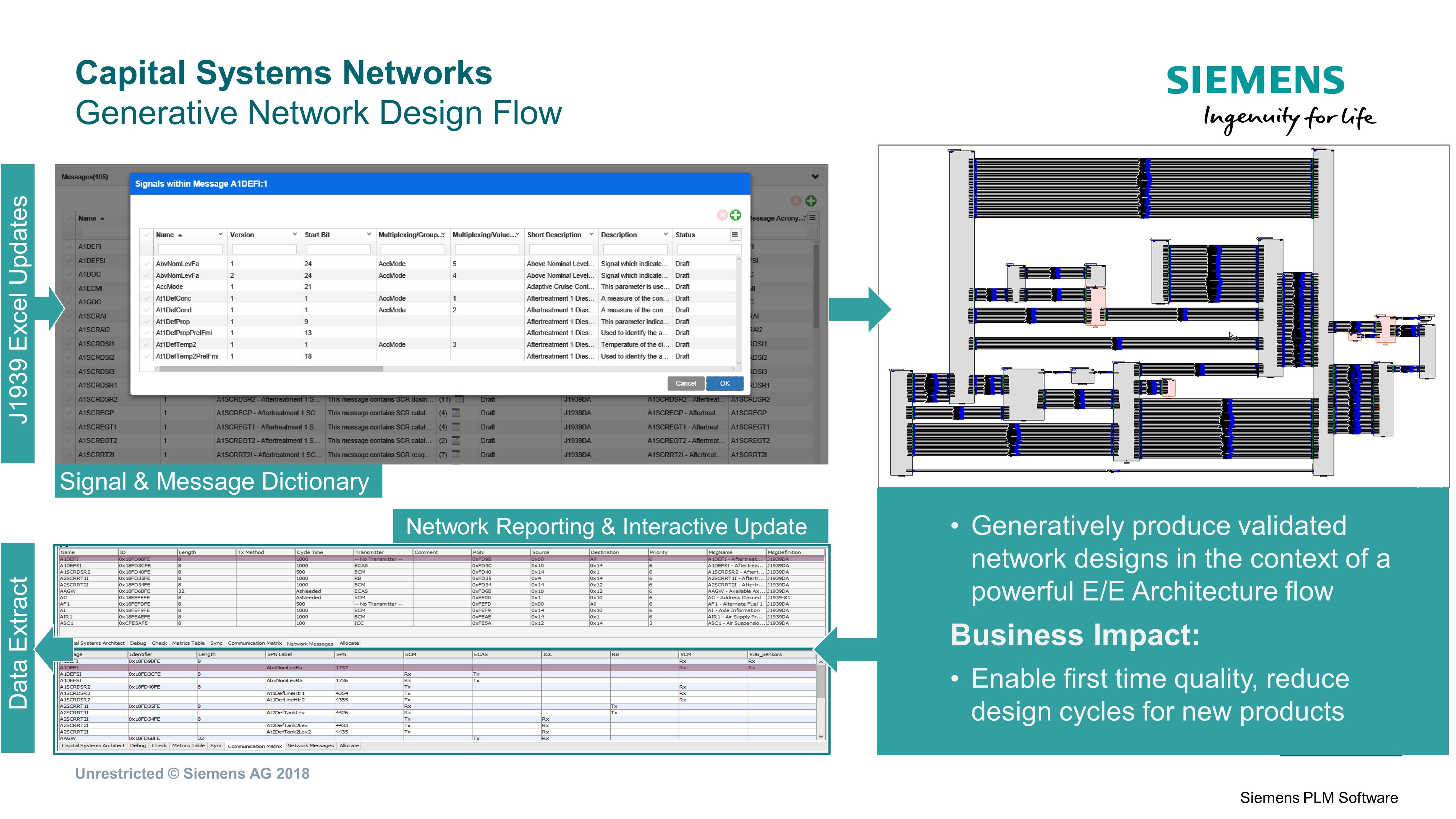This screenshot has width=1456, height=819.
Task: Add a message with the Messages panel's green plus
Action: 811,201
